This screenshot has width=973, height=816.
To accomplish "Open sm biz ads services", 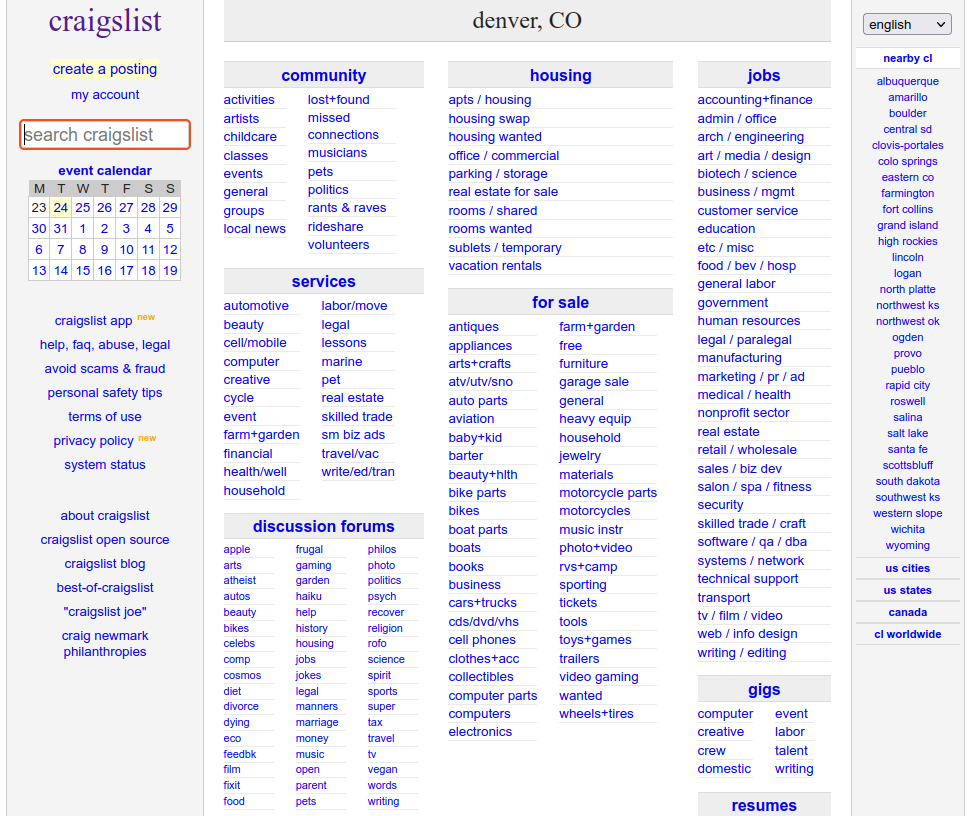I will click(353, 435).
